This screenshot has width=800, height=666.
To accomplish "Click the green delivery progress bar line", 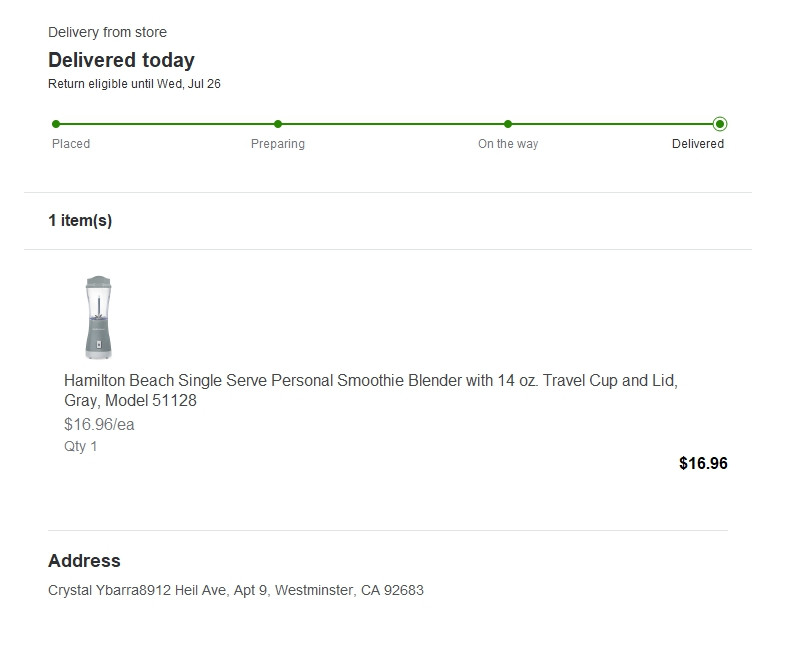I will point(390,124).
